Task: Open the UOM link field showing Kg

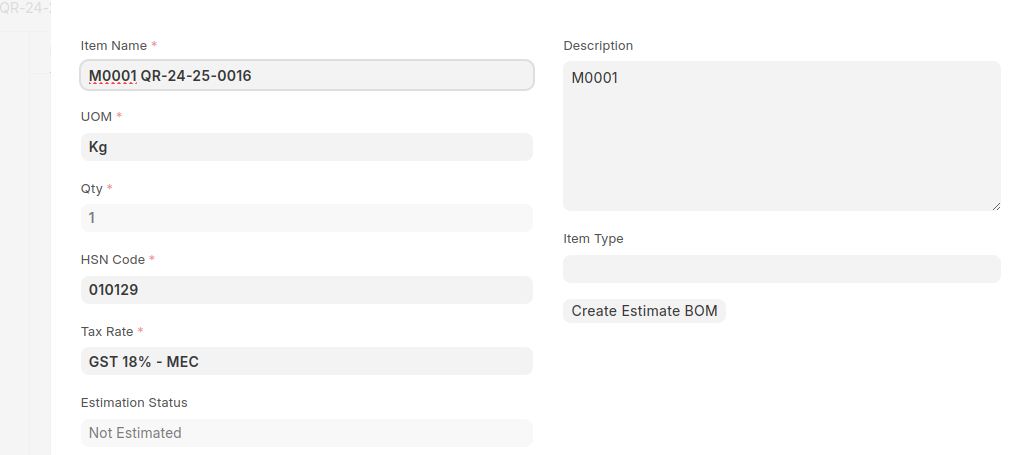Action: tap(306, 147)
